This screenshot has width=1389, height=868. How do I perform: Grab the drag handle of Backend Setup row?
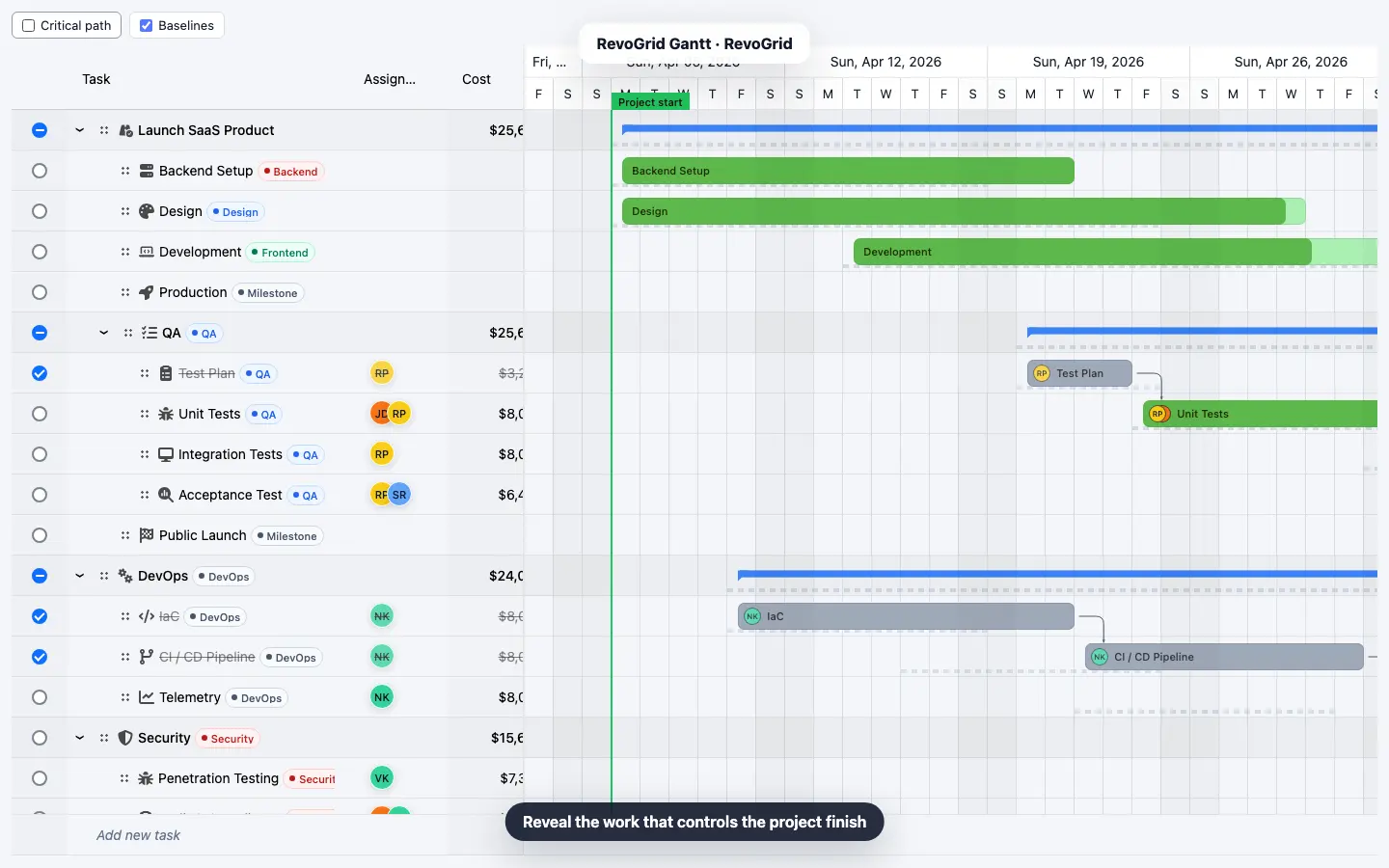click(x=125, y=171)
